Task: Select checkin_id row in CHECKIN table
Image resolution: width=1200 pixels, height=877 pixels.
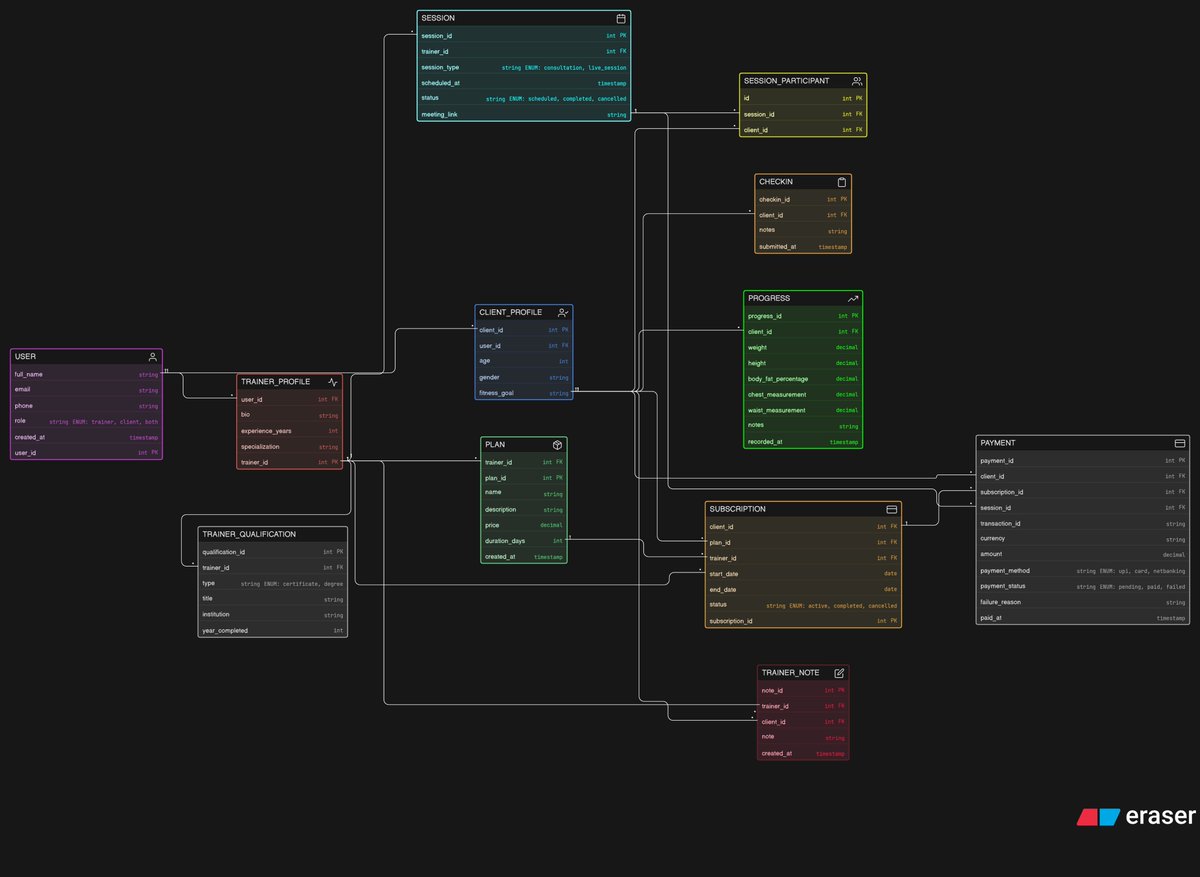Action: (803, 199)
